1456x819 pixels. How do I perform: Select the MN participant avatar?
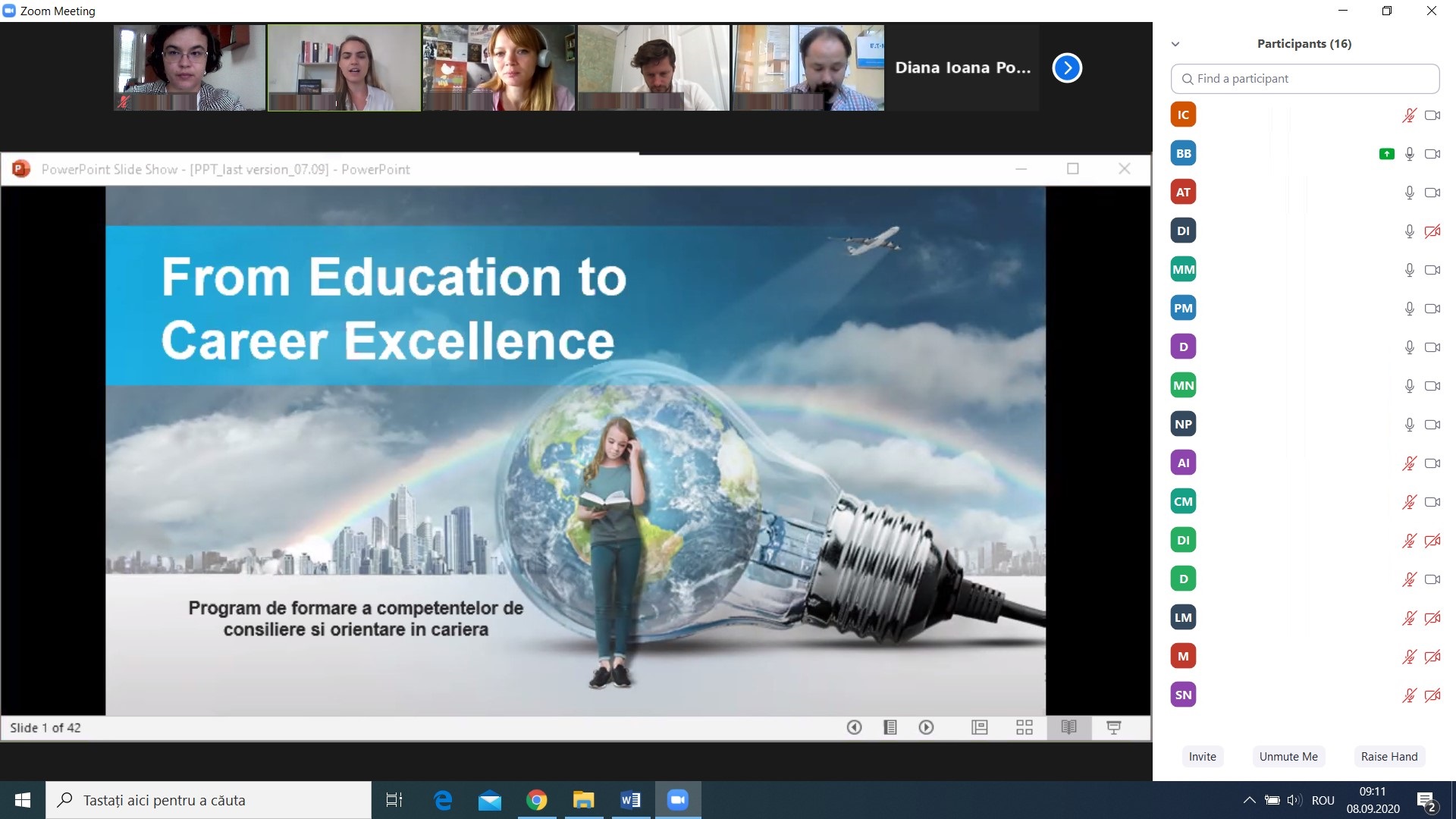tap(1183, 386)
